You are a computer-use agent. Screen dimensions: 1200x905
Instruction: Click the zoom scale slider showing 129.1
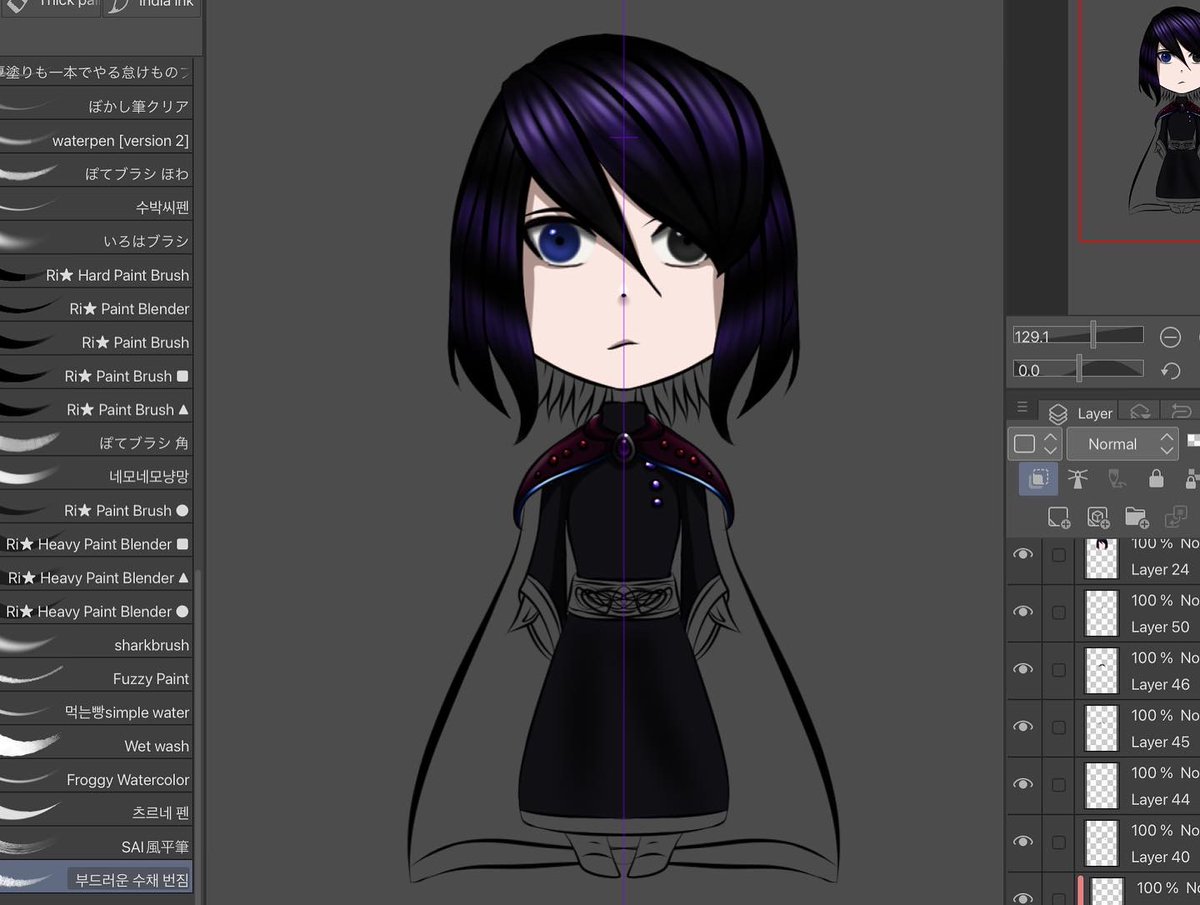[x=1078, y=336]
